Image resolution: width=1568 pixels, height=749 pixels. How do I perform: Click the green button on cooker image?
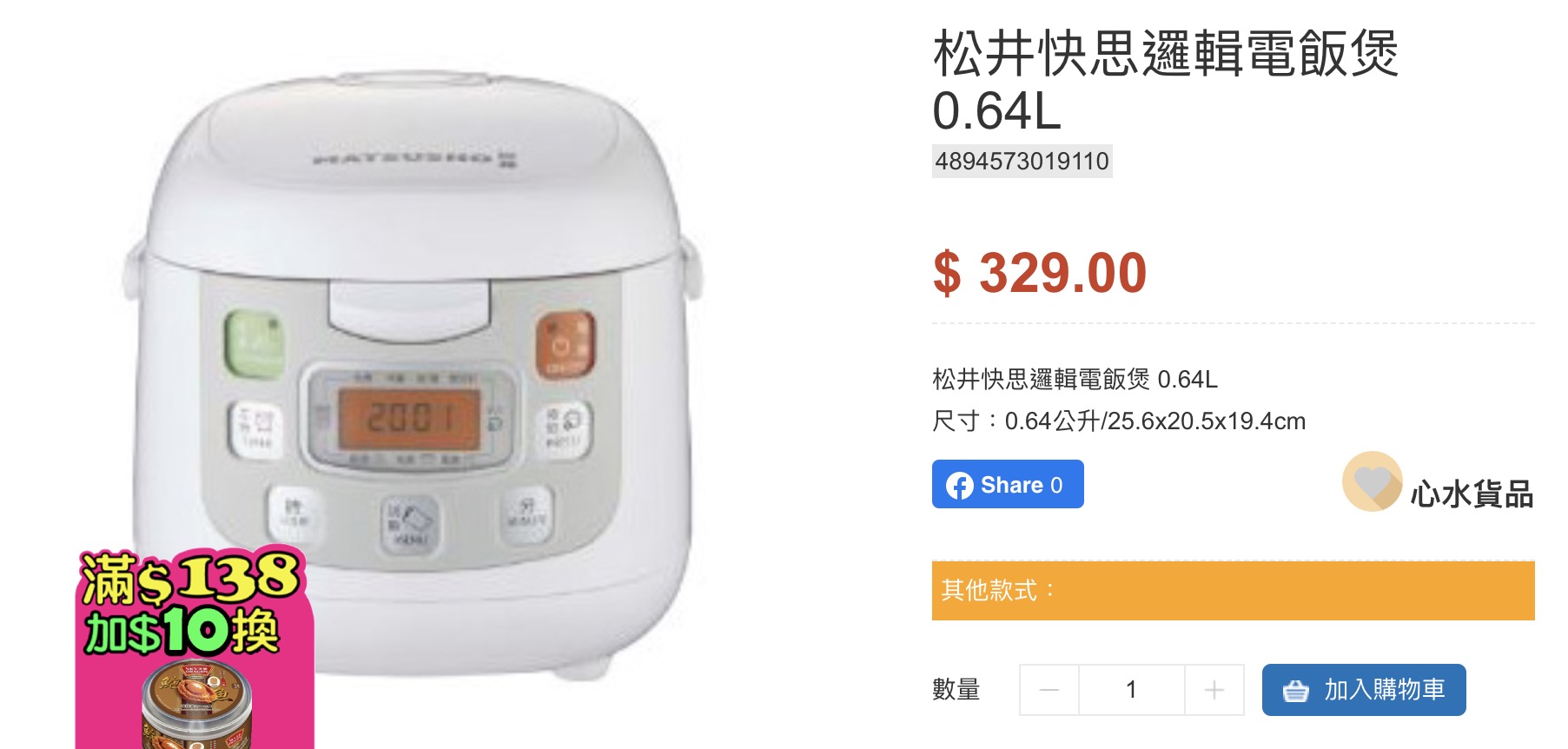(255, 345)
